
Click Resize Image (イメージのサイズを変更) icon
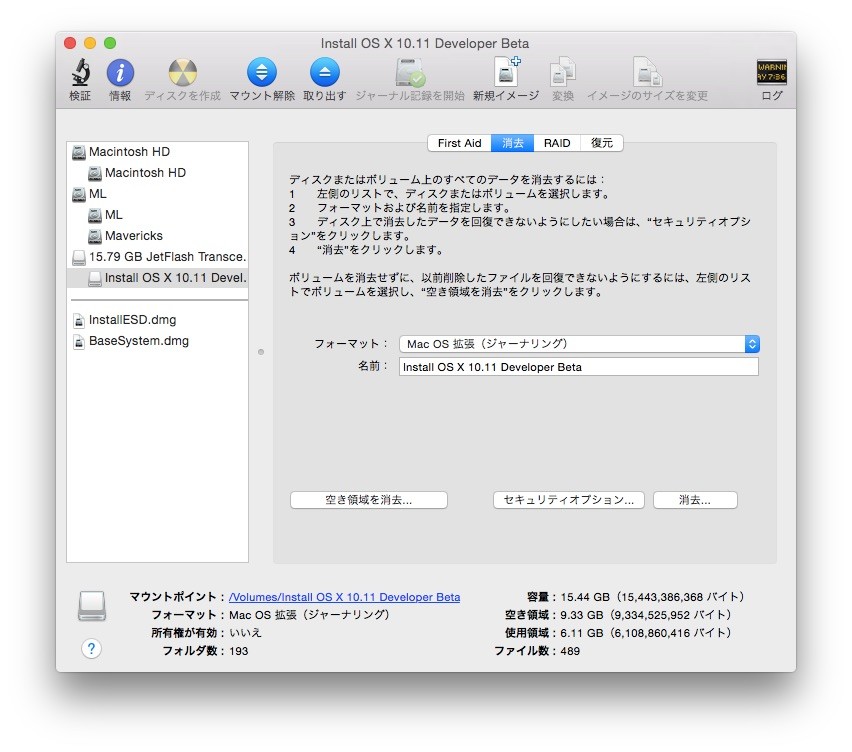647,72
